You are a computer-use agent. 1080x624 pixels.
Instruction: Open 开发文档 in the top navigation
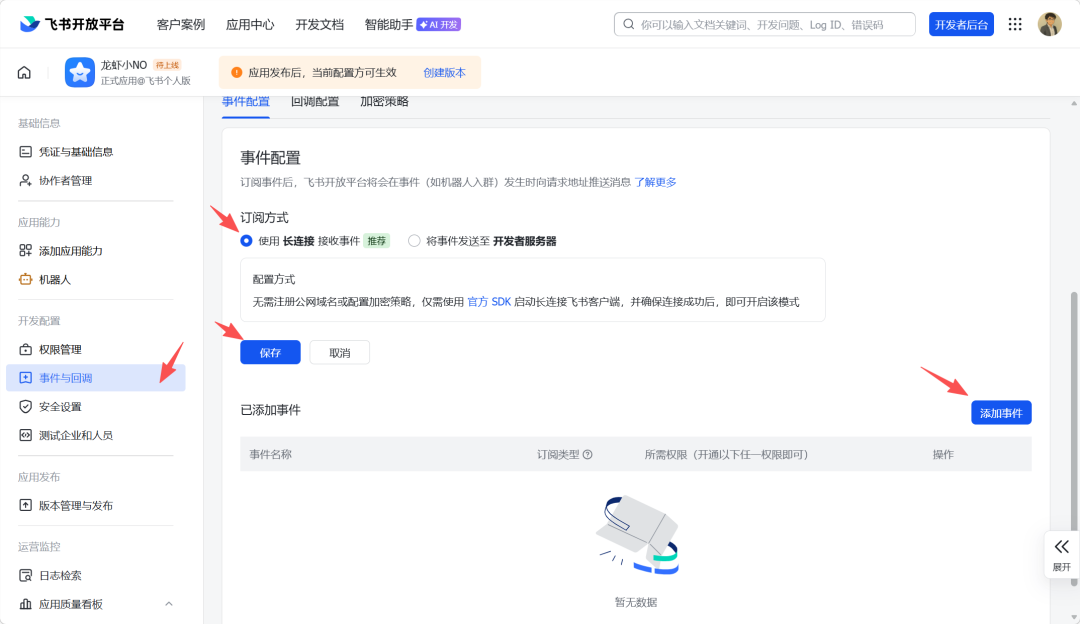[319, 24]
